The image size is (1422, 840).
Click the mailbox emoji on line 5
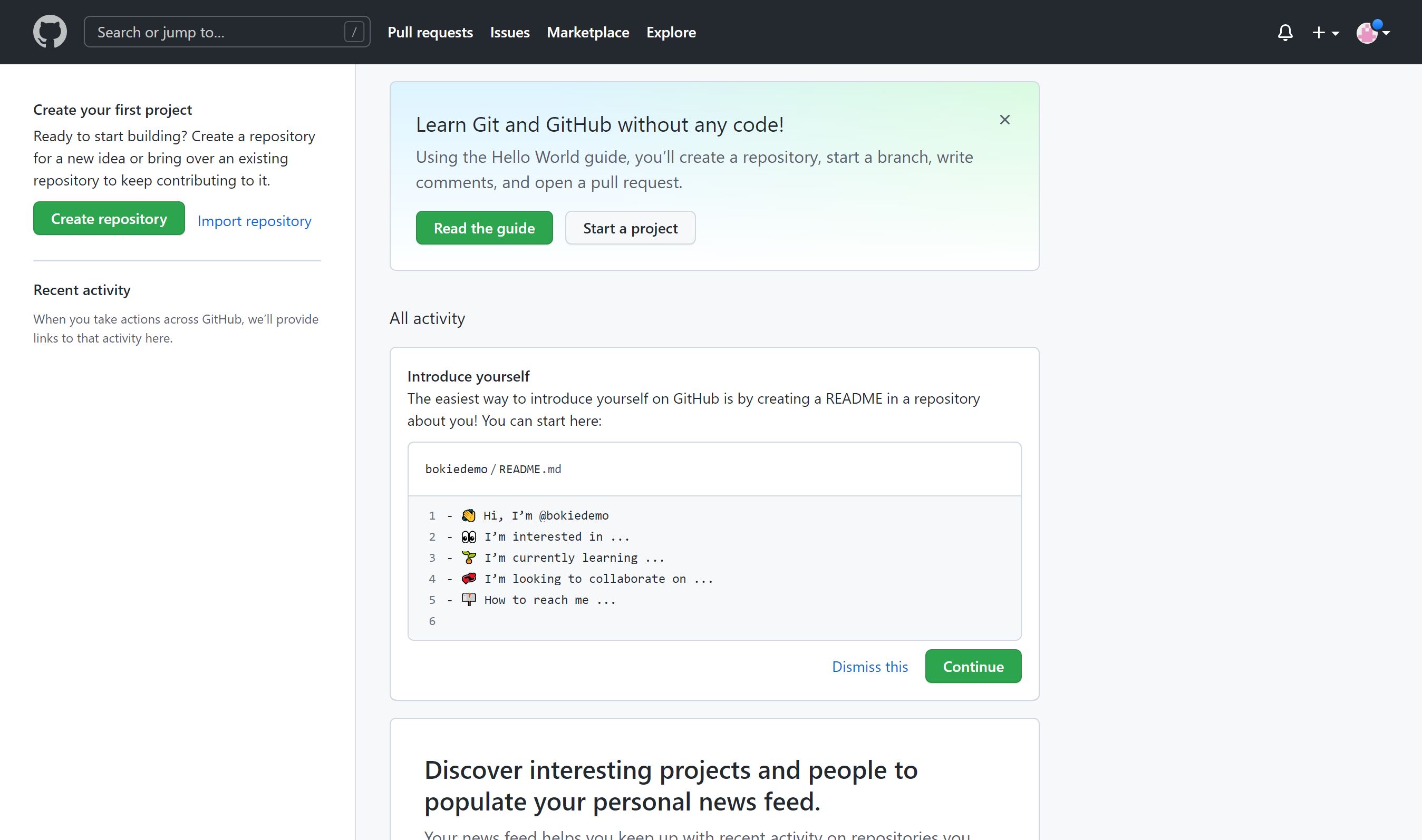[468, 599]
